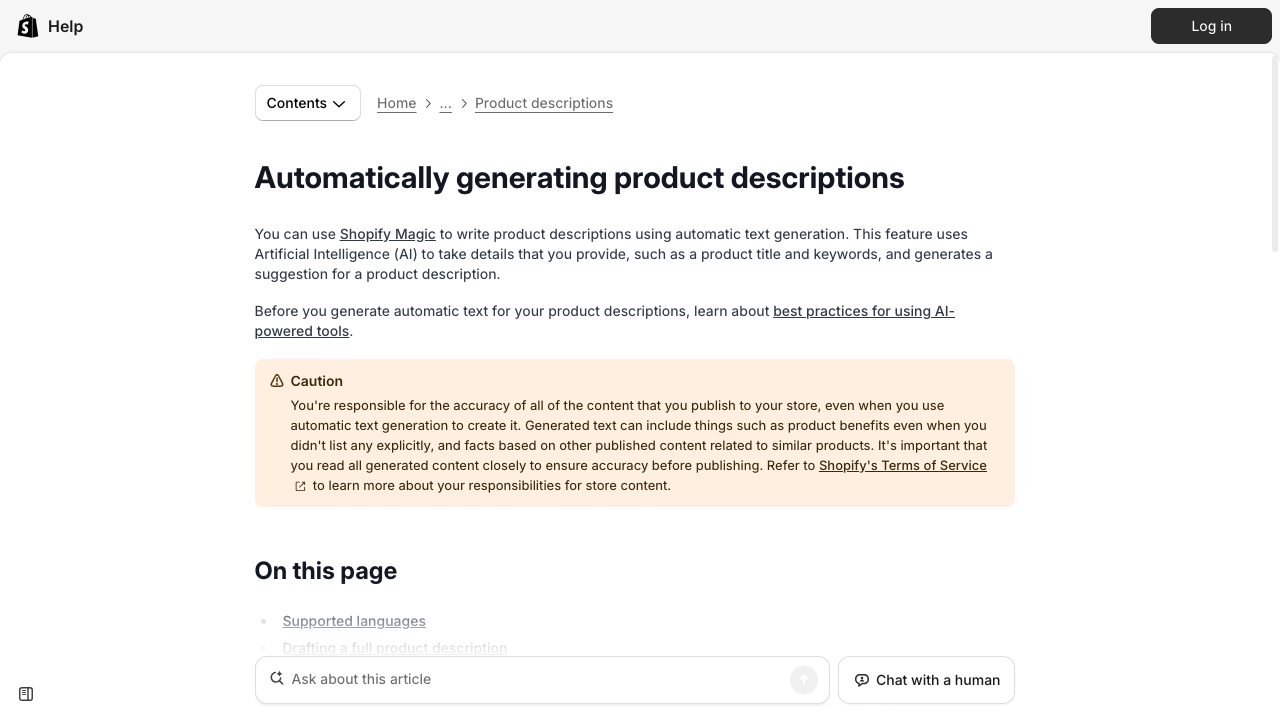Image resolution: width=1280 pixels, height=720 pixels.
Task: Click the sparkle search icon in ask field
Action: pyautogui.click(x=277, y=679)
